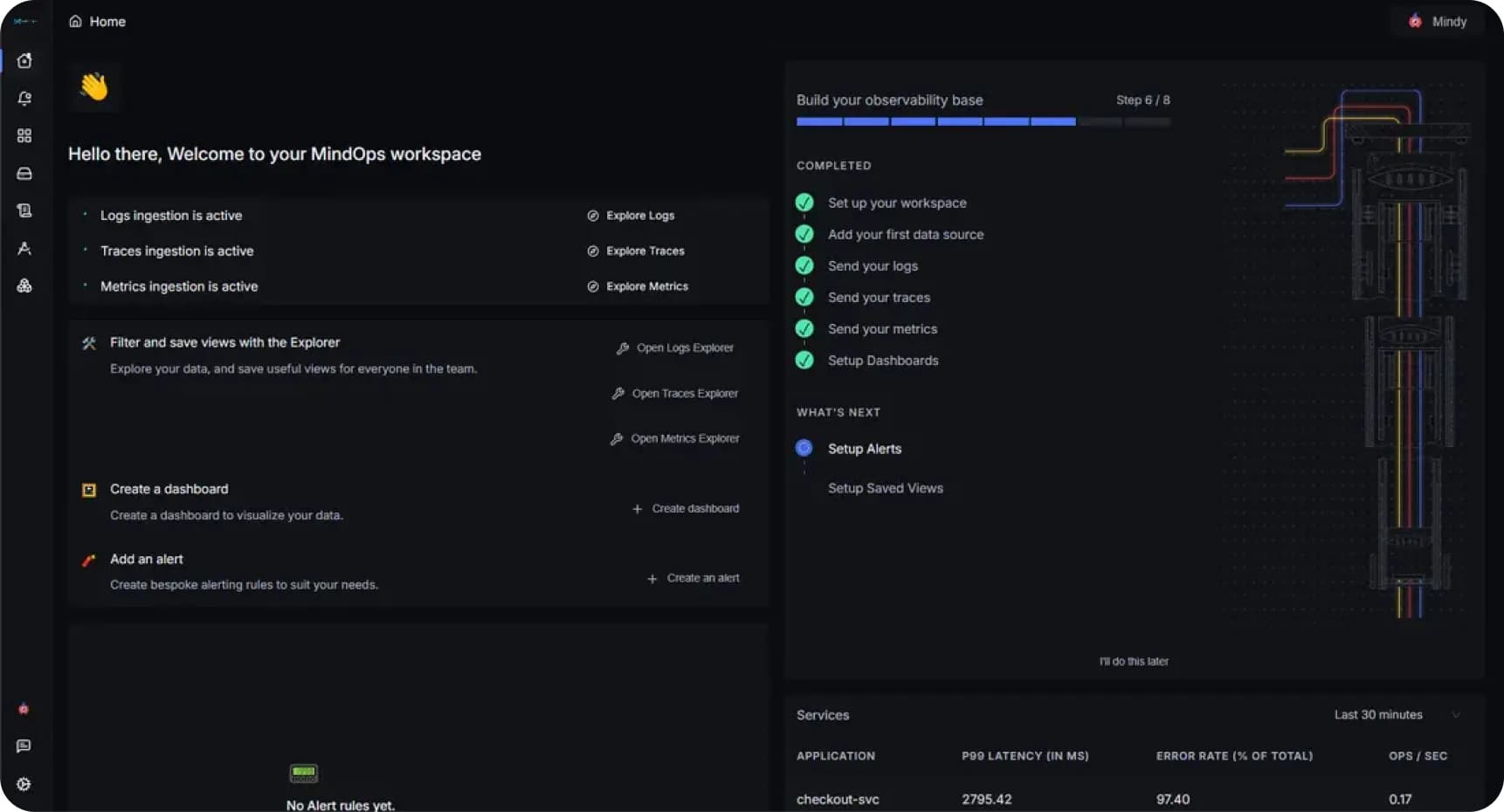Sort services by P99 LATENCY column header

pyautogui.click(x=1025, y=756)
